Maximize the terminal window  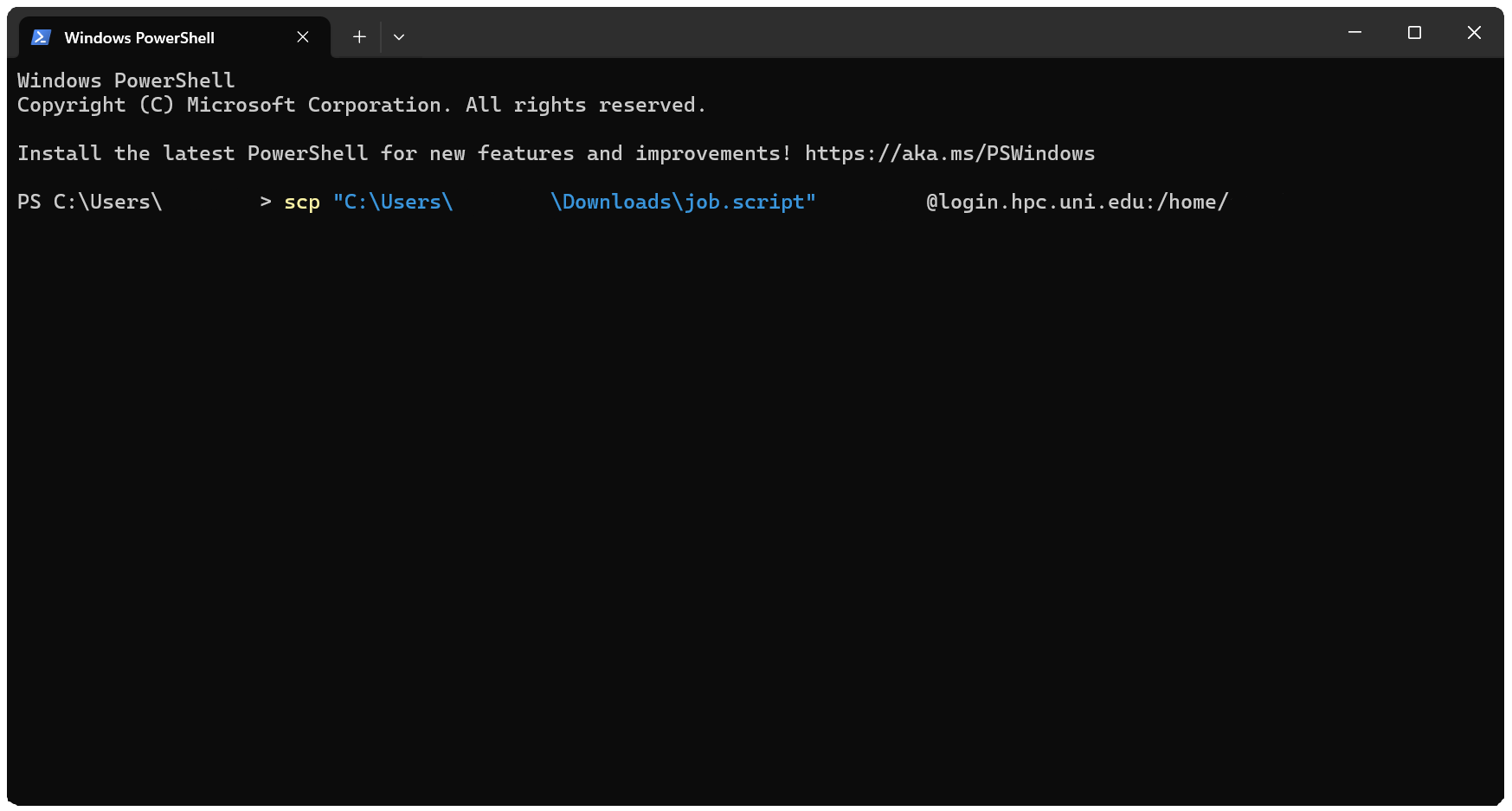click(1414, 33)
